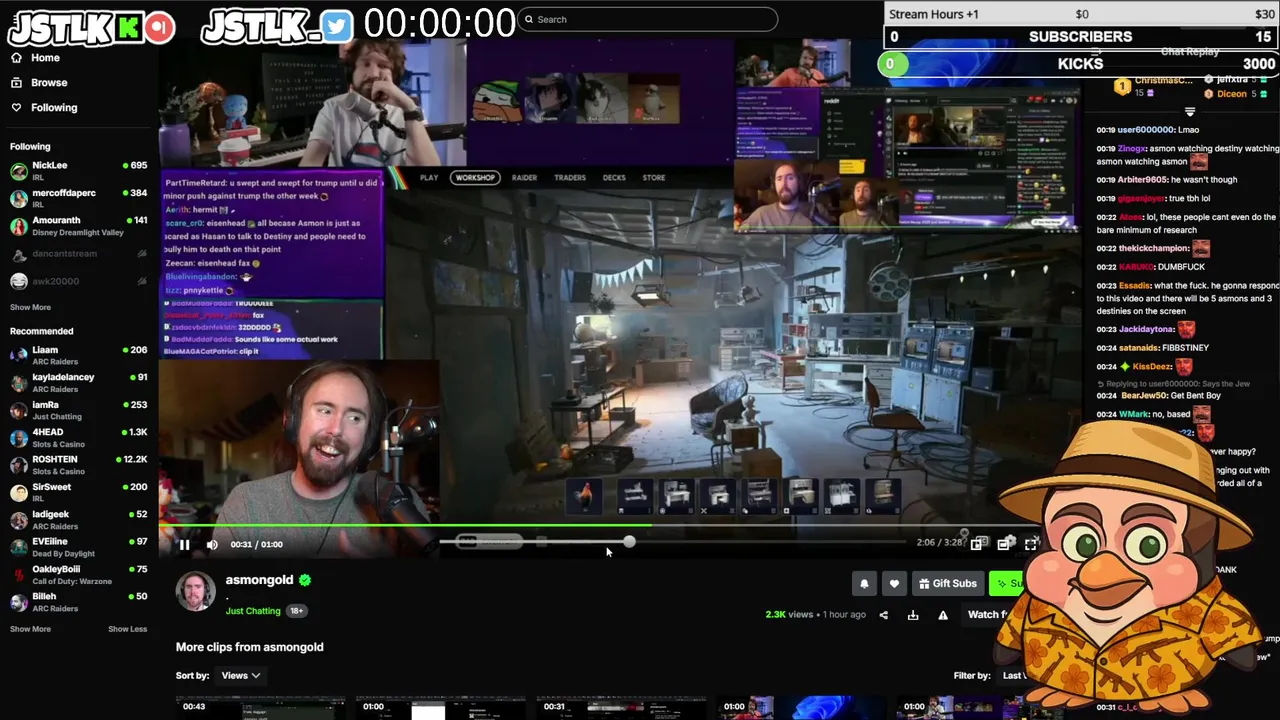The width and height of the screenshot is (1280, 720).
Task: Click Amouranth's avatar icon
Action: (18, 226)
